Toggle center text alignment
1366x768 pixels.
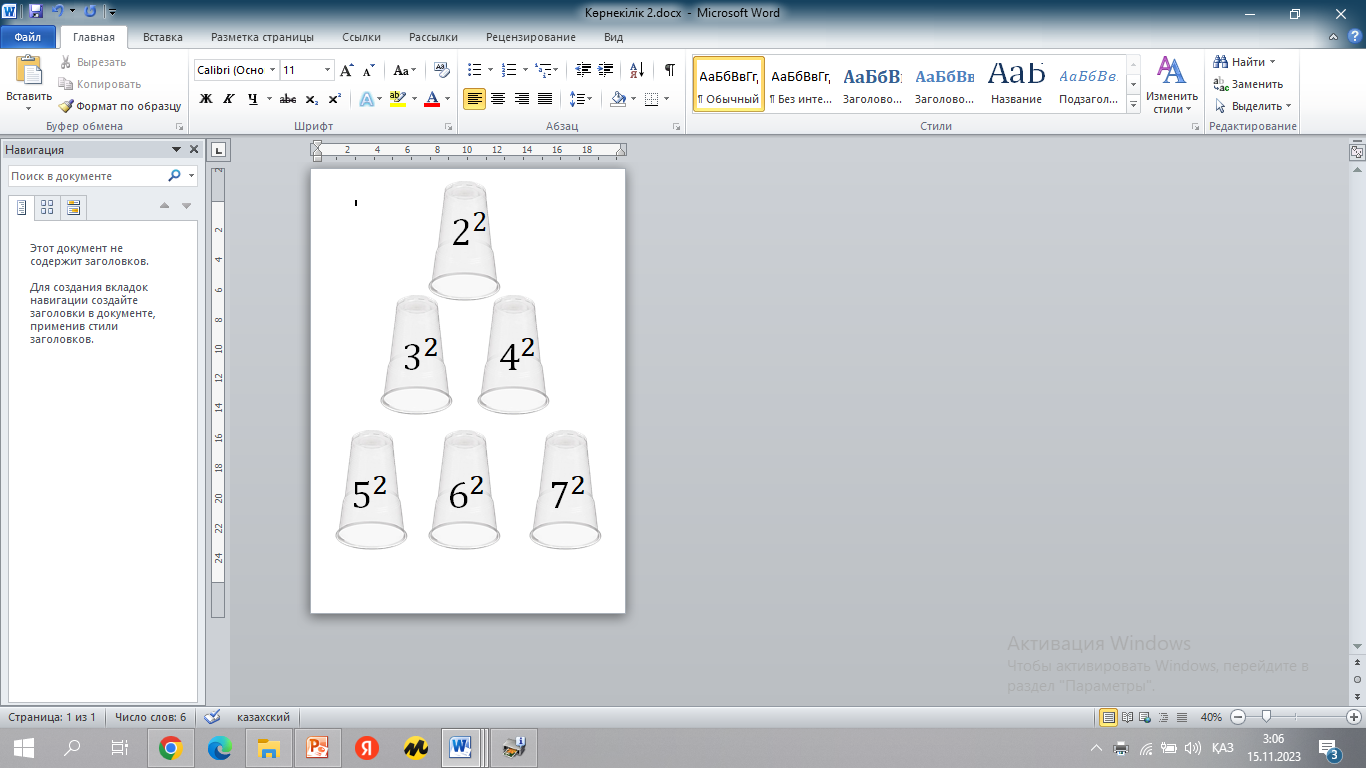point(497,99)
